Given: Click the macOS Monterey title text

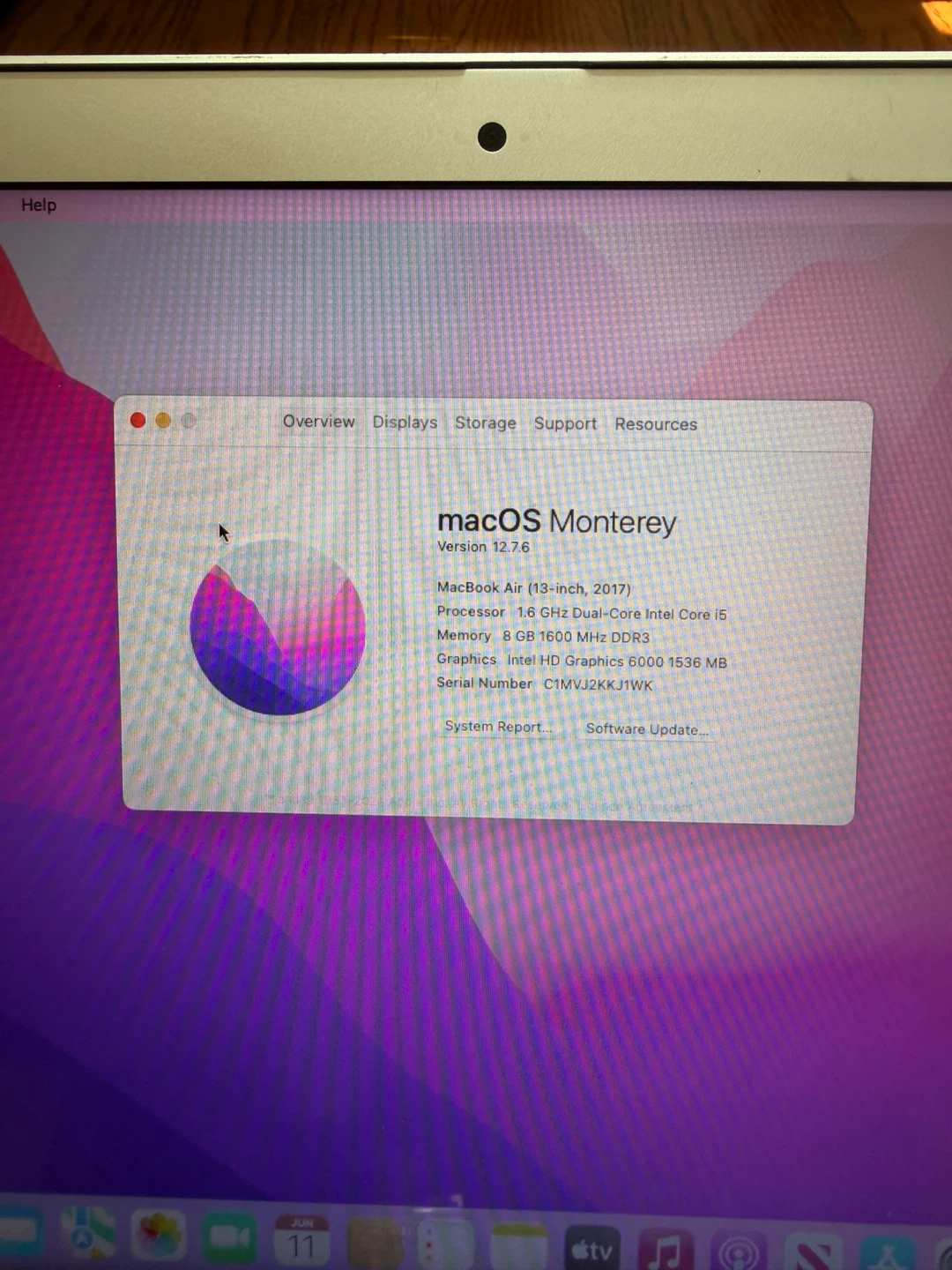Looking at the screenshot, I should 556,521.
